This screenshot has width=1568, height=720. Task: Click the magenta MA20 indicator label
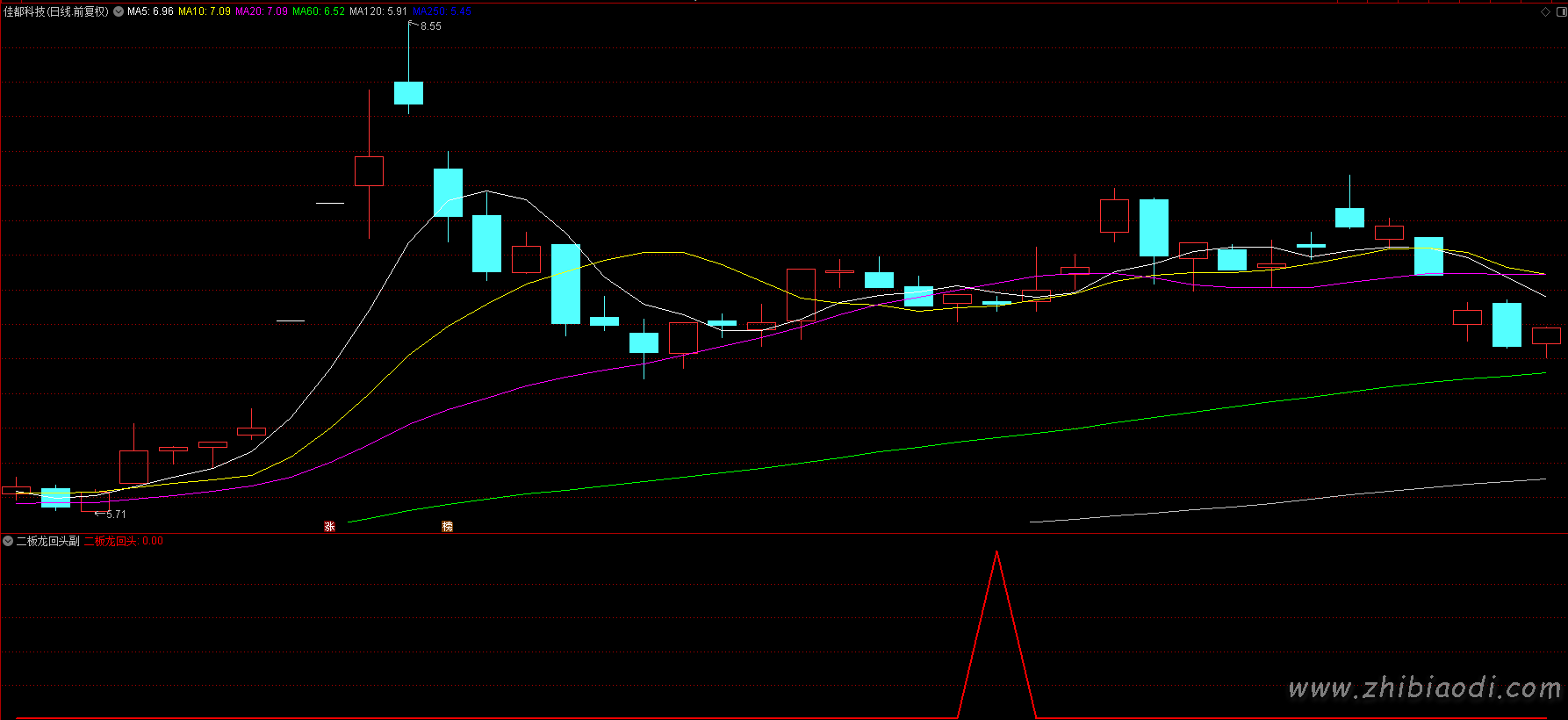[x=262, y=11]
